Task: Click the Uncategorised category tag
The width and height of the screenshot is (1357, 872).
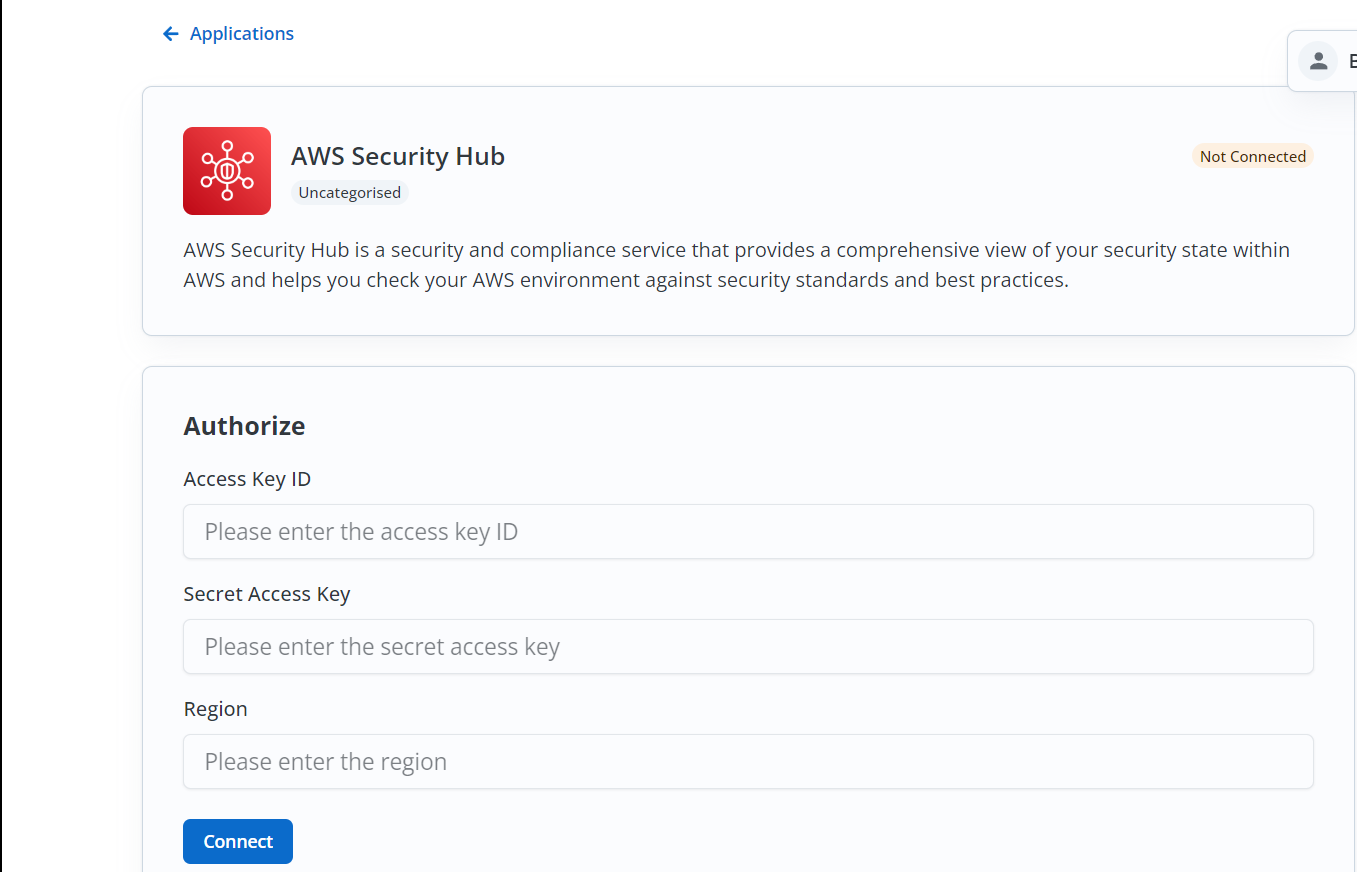Action: 349,193
